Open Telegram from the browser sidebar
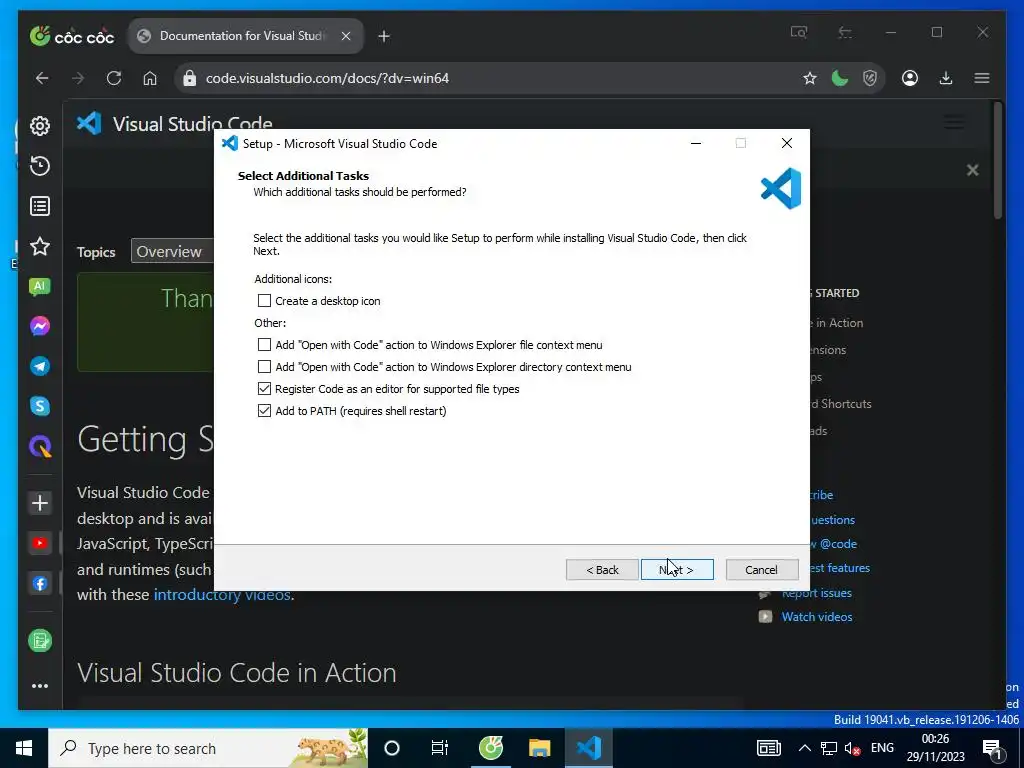 (40, 366)
